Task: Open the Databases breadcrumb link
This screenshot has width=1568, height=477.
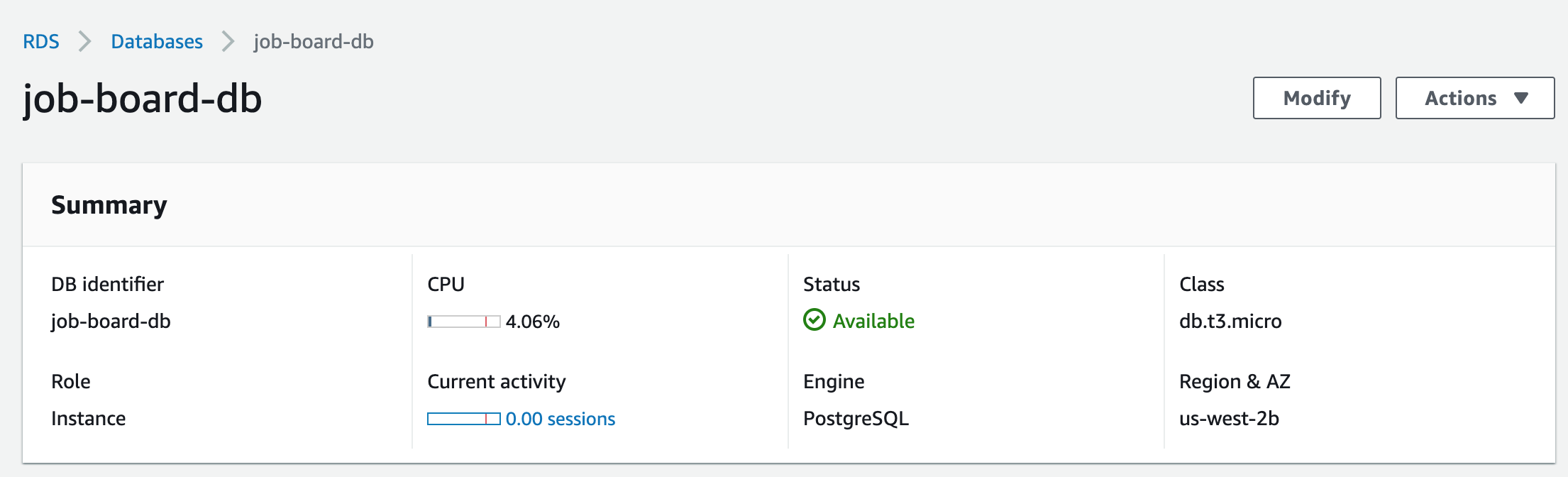Action: point(157,42)
